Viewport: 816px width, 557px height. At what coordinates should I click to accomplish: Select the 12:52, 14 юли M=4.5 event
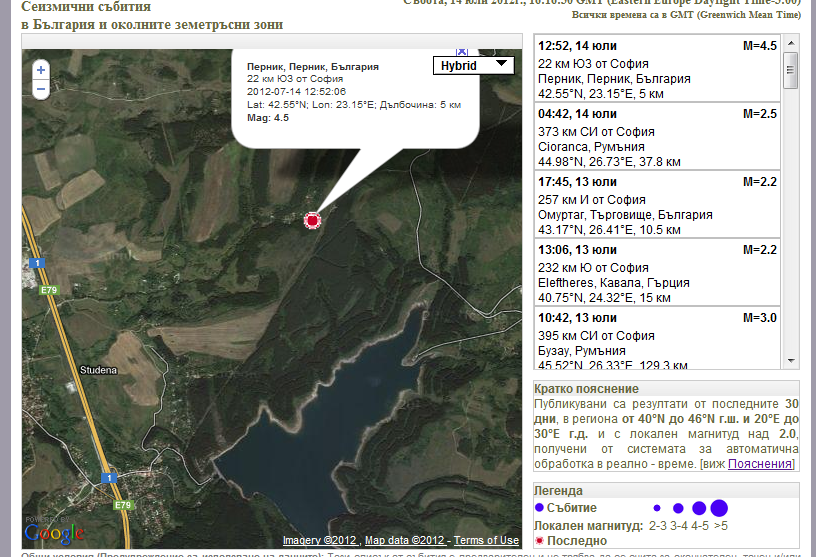(657, 69)
